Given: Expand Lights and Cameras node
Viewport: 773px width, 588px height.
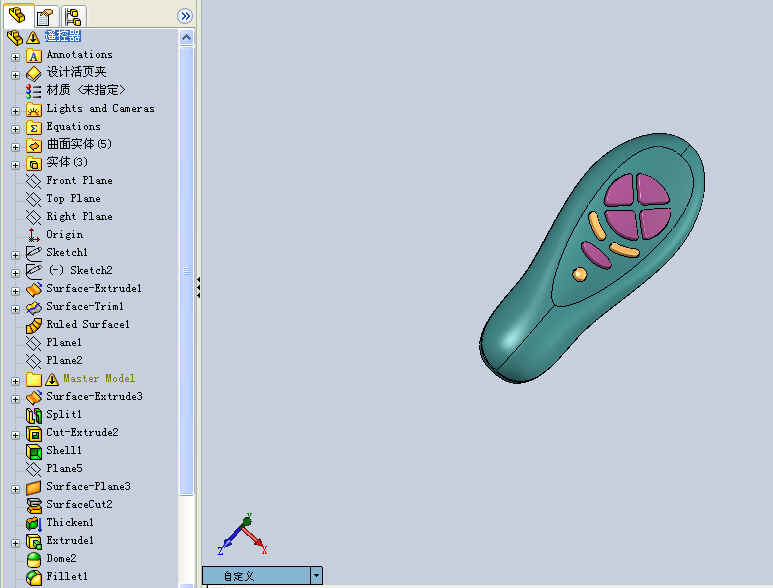Looking at the screenshot, I should [15, 111].
